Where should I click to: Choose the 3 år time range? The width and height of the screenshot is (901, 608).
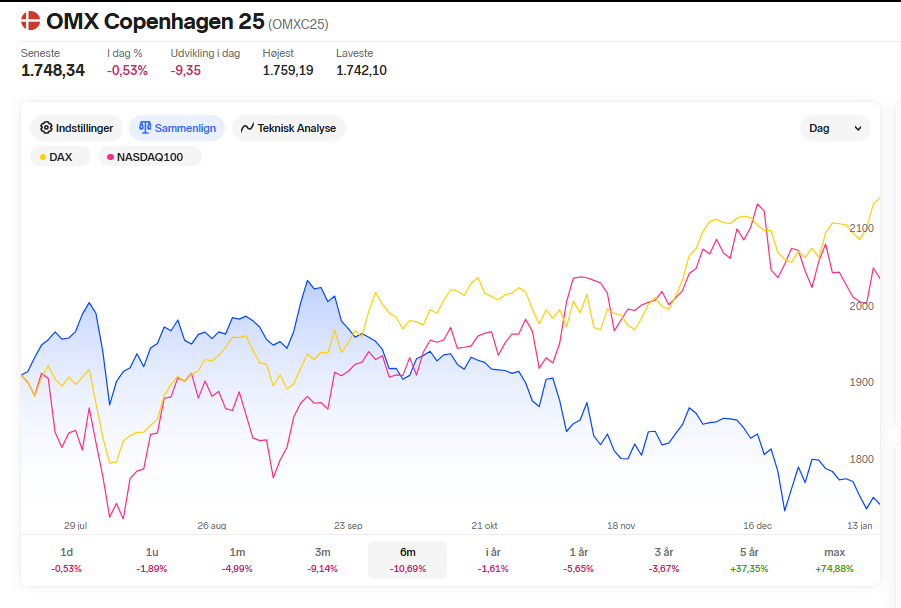point(664,560)
